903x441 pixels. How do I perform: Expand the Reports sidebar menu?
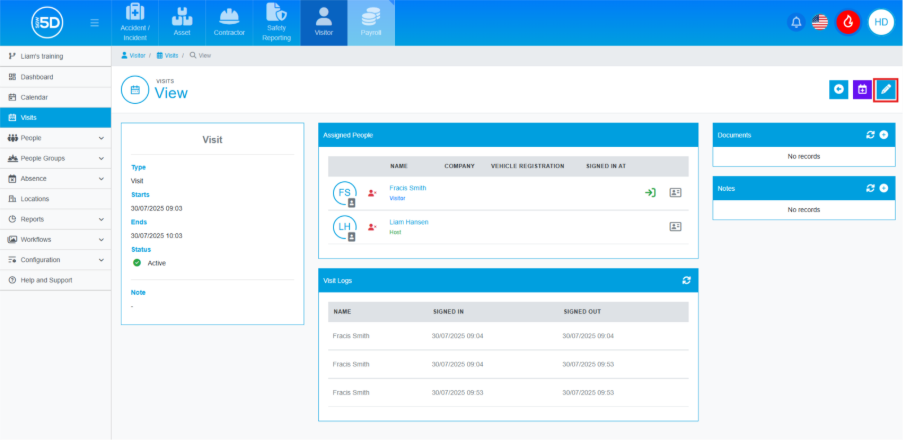[56, 219]
